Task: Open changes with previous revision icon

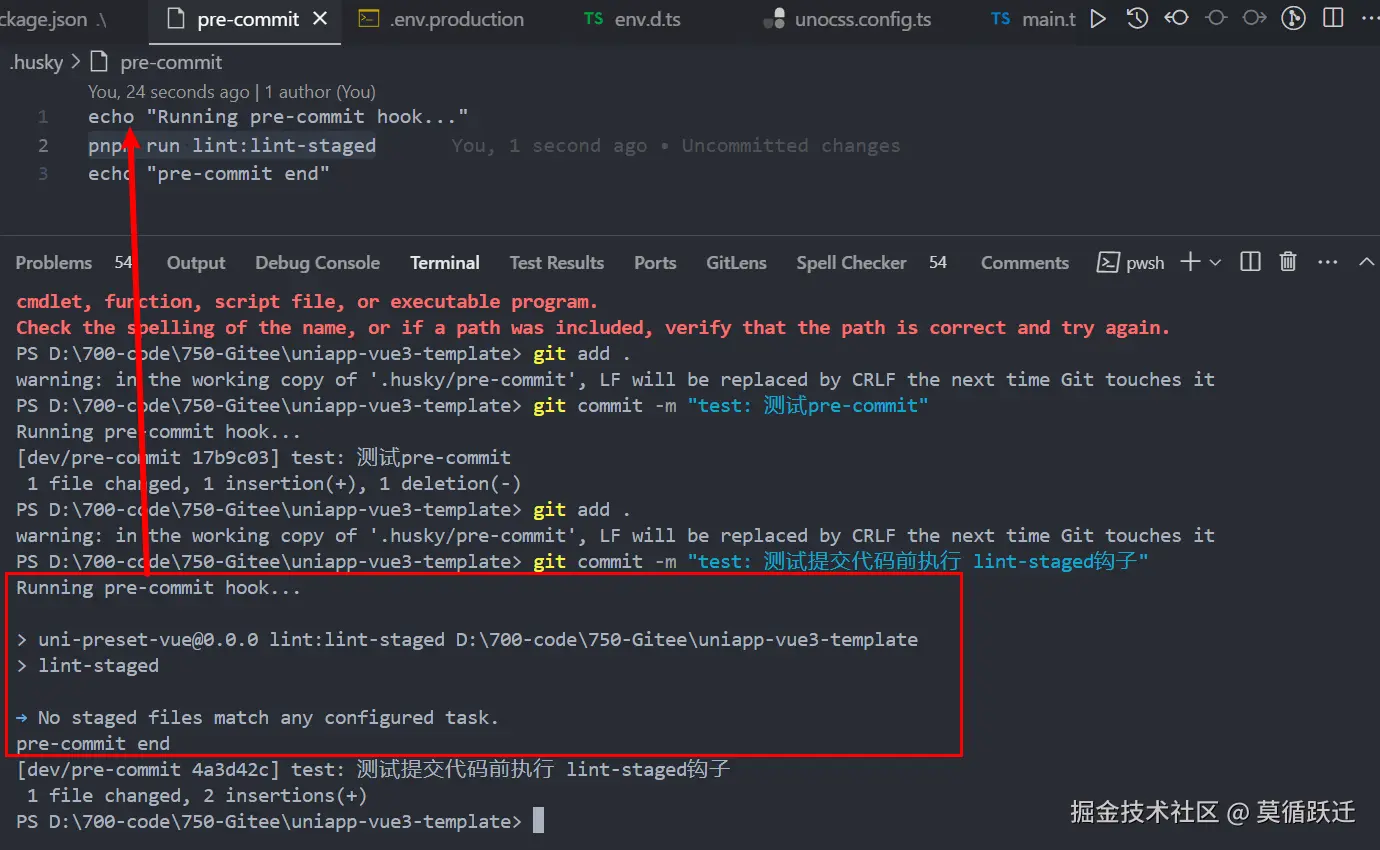Action: (1176, 18)
